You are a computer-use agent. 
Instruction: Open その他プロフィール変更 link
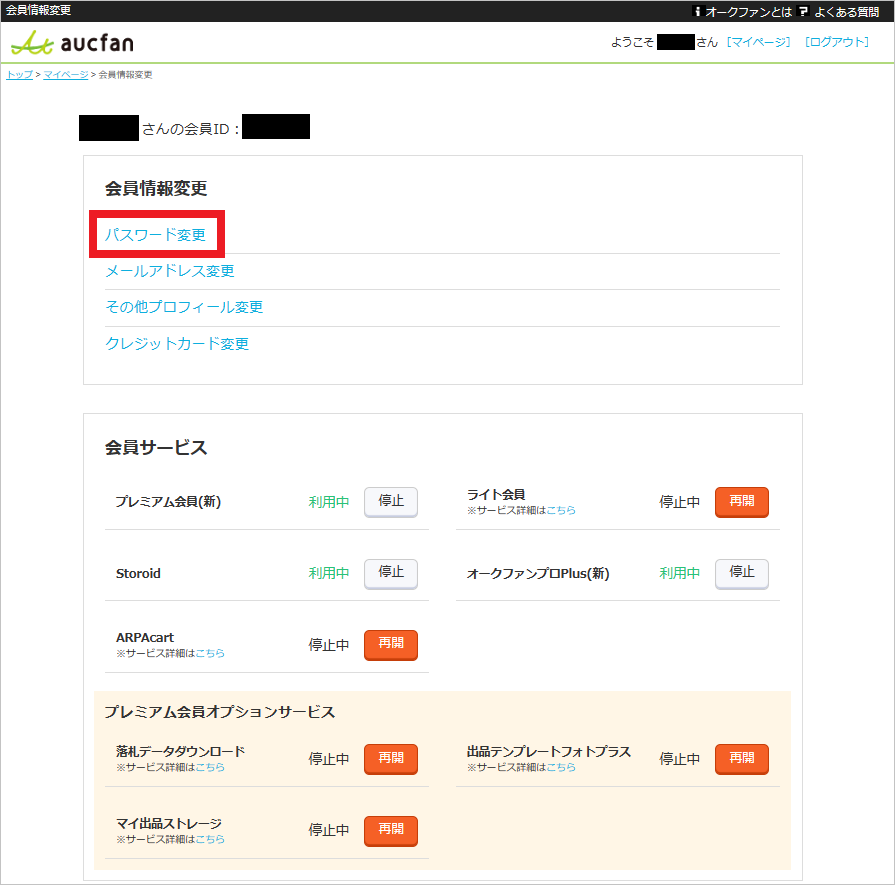click(x=184, y=307)
